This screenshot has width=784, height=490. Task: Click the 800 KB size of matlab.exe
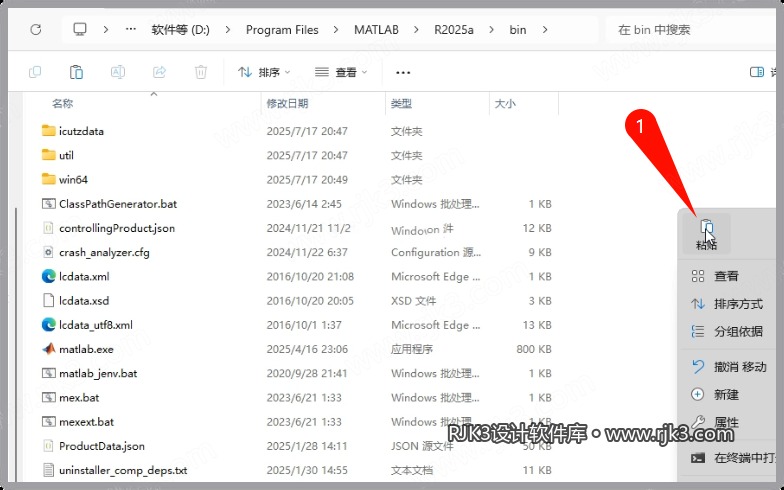534,349
